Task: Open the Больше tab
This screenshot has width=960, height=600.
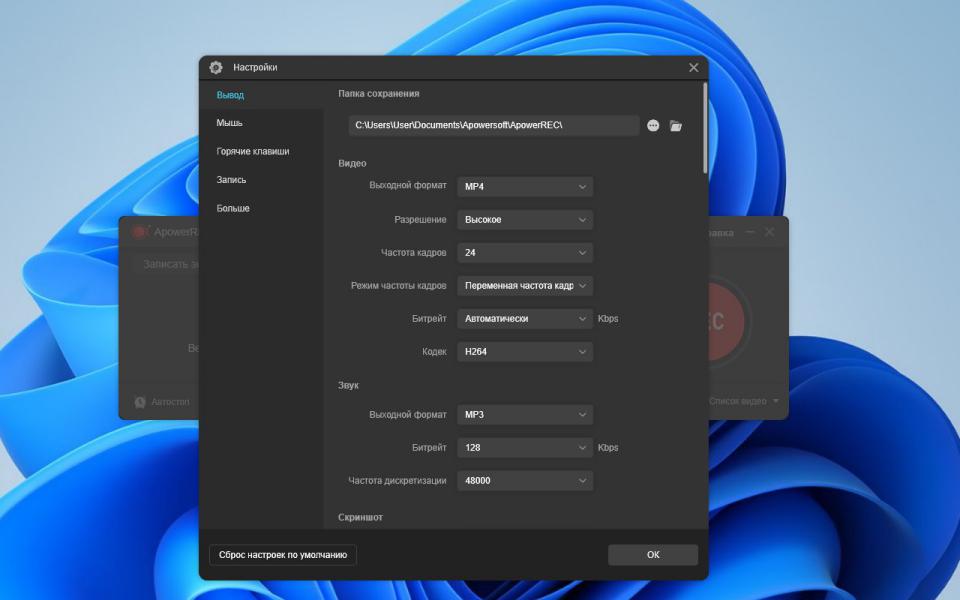Action: pyautogui.click(x=233, y=208)
